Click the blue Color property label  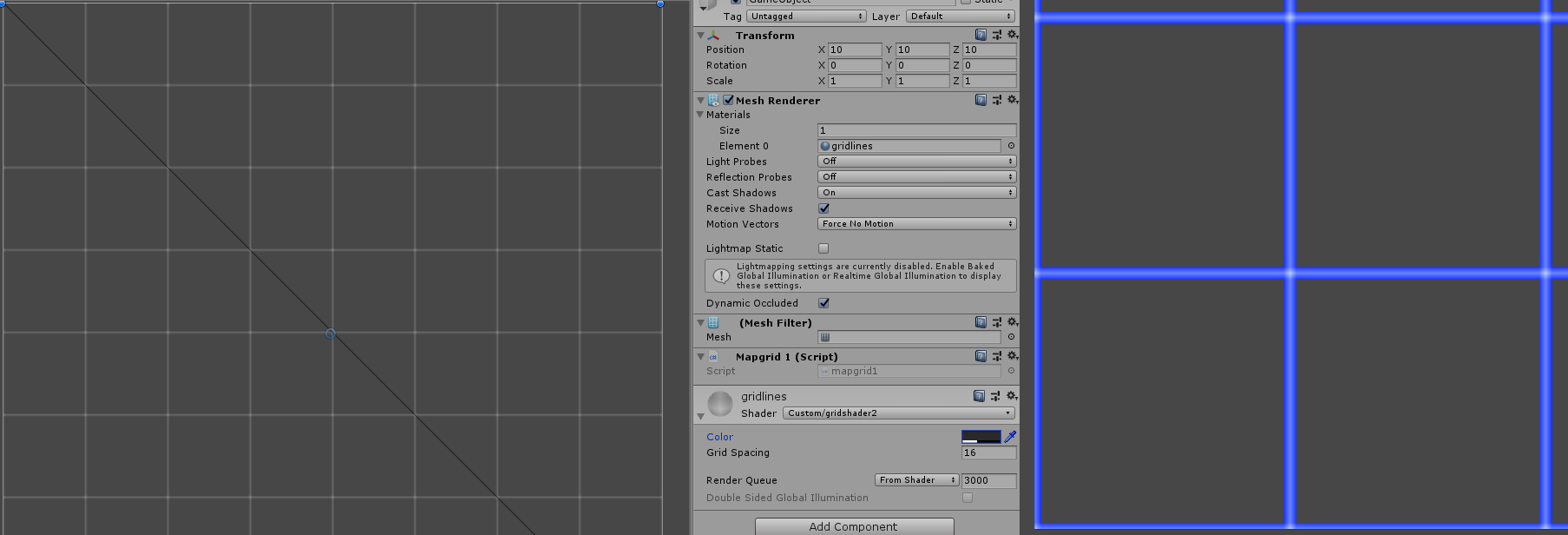click(719, 437)
